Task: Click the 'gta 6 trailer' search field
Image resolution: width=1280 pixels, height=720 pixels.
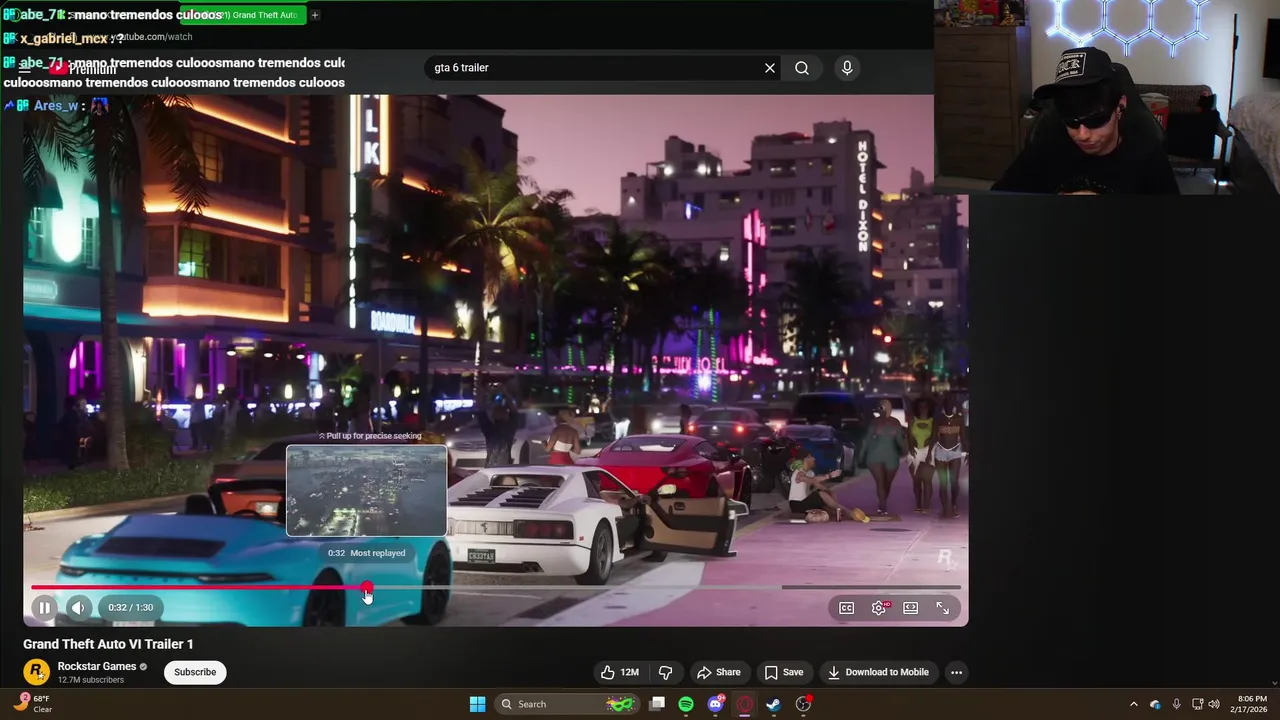Action: [x=595, y=68]
